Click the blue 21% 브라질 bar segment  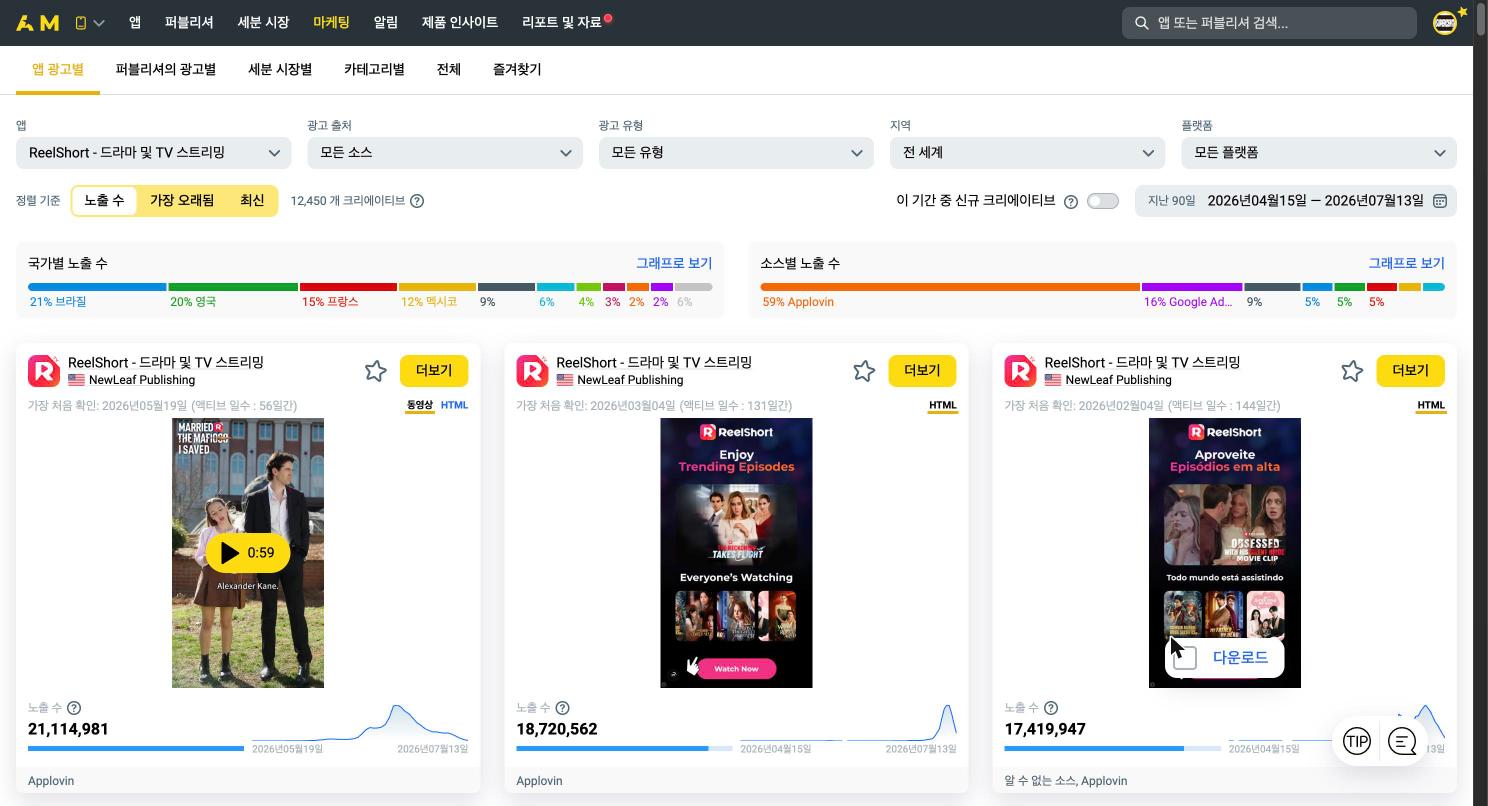(x=97, y=287)
